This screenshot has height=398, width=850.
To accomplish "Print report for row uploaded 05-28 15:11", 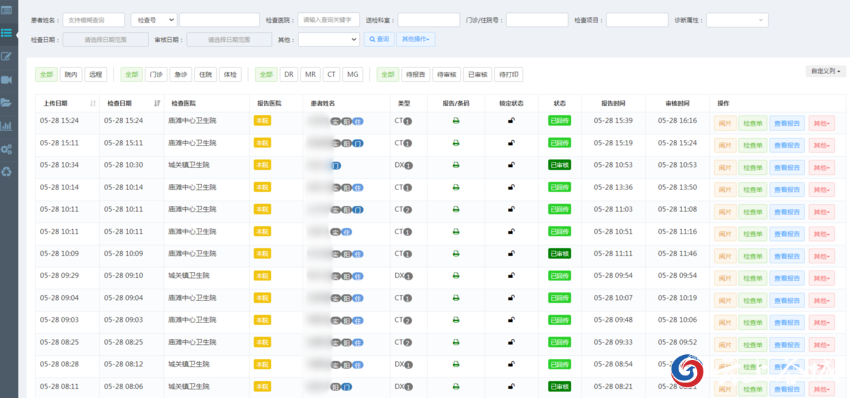I will (x=456, y=143).
